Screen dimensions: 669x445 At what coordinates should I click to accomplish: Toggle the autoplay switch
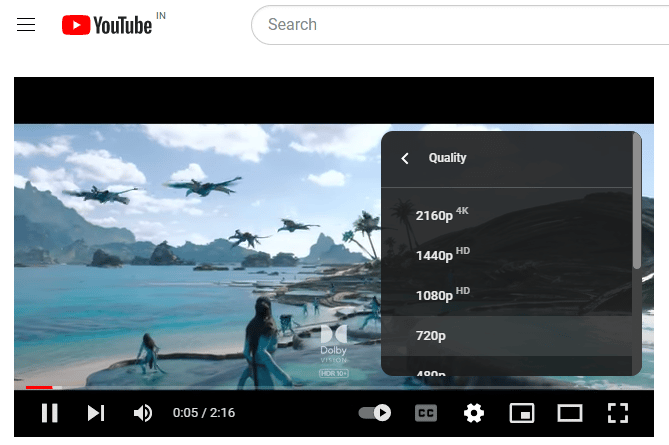tap(375, 413)
